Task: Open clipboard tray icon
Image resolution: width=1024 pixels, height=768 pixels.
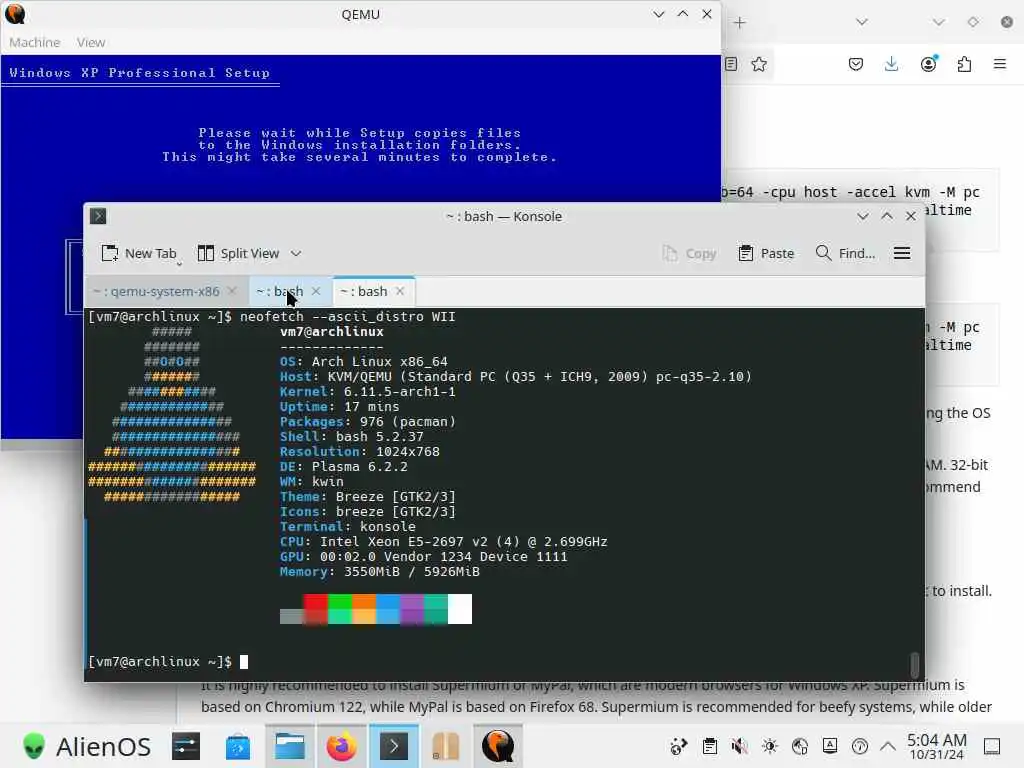Action: [x=710, y=746]
